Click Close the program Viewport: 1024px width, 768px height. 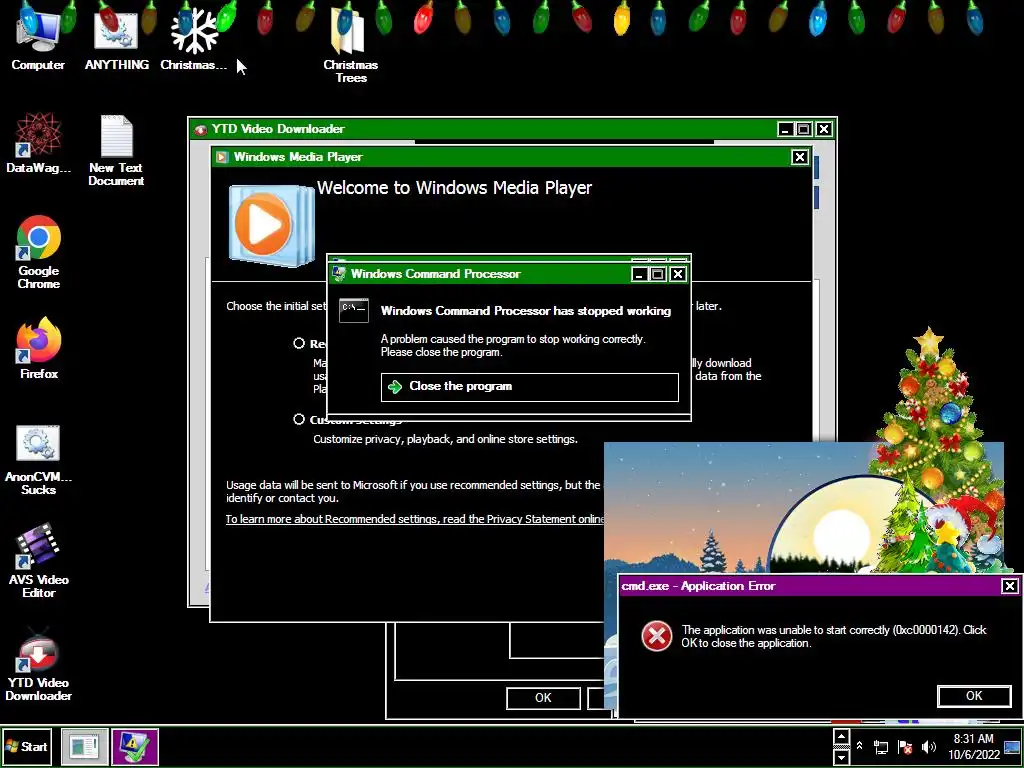[530, 387]
